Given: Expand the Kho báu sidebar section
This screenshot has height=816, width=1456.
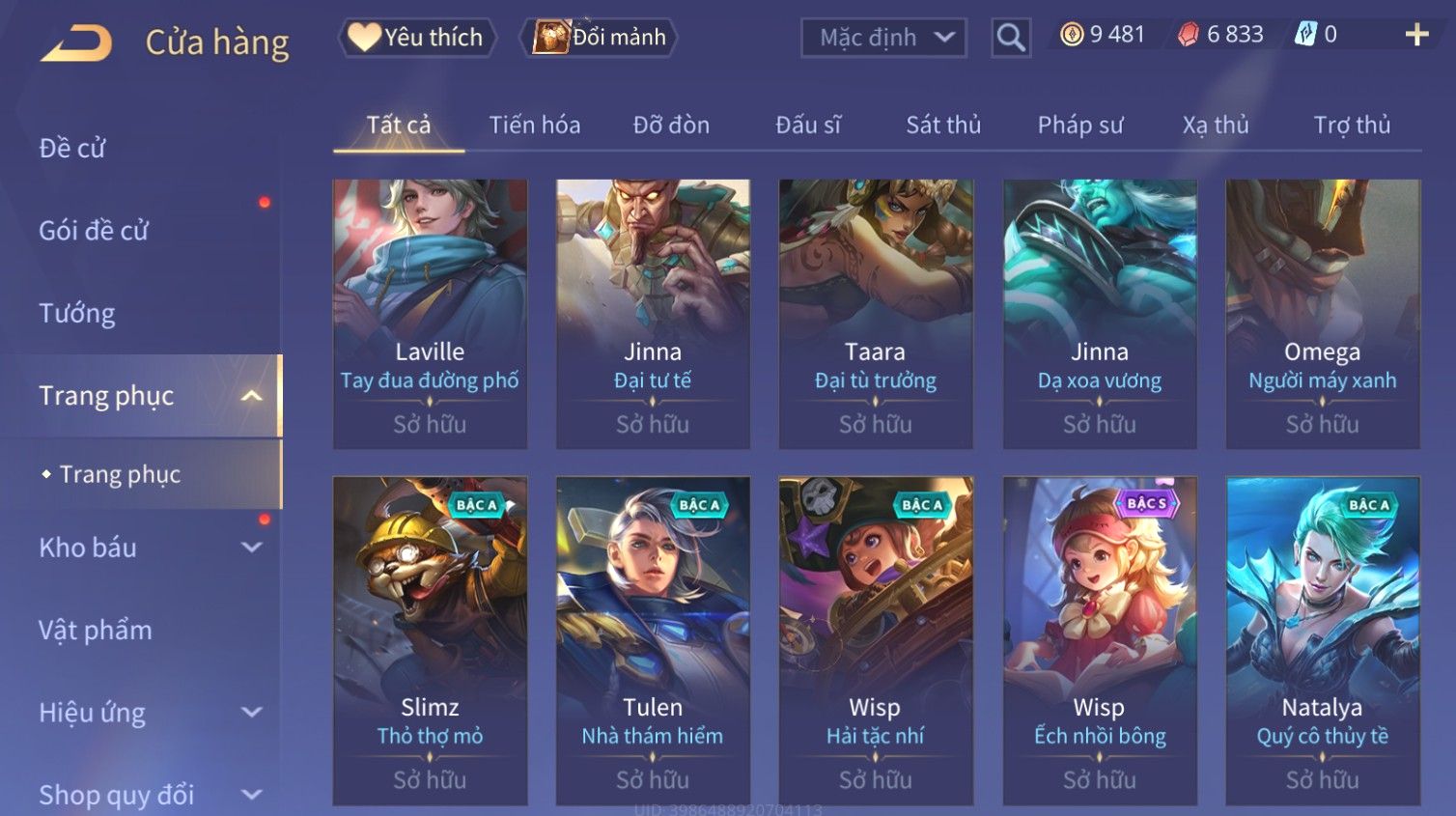Looking at the screenshot, I should point(251,548).
